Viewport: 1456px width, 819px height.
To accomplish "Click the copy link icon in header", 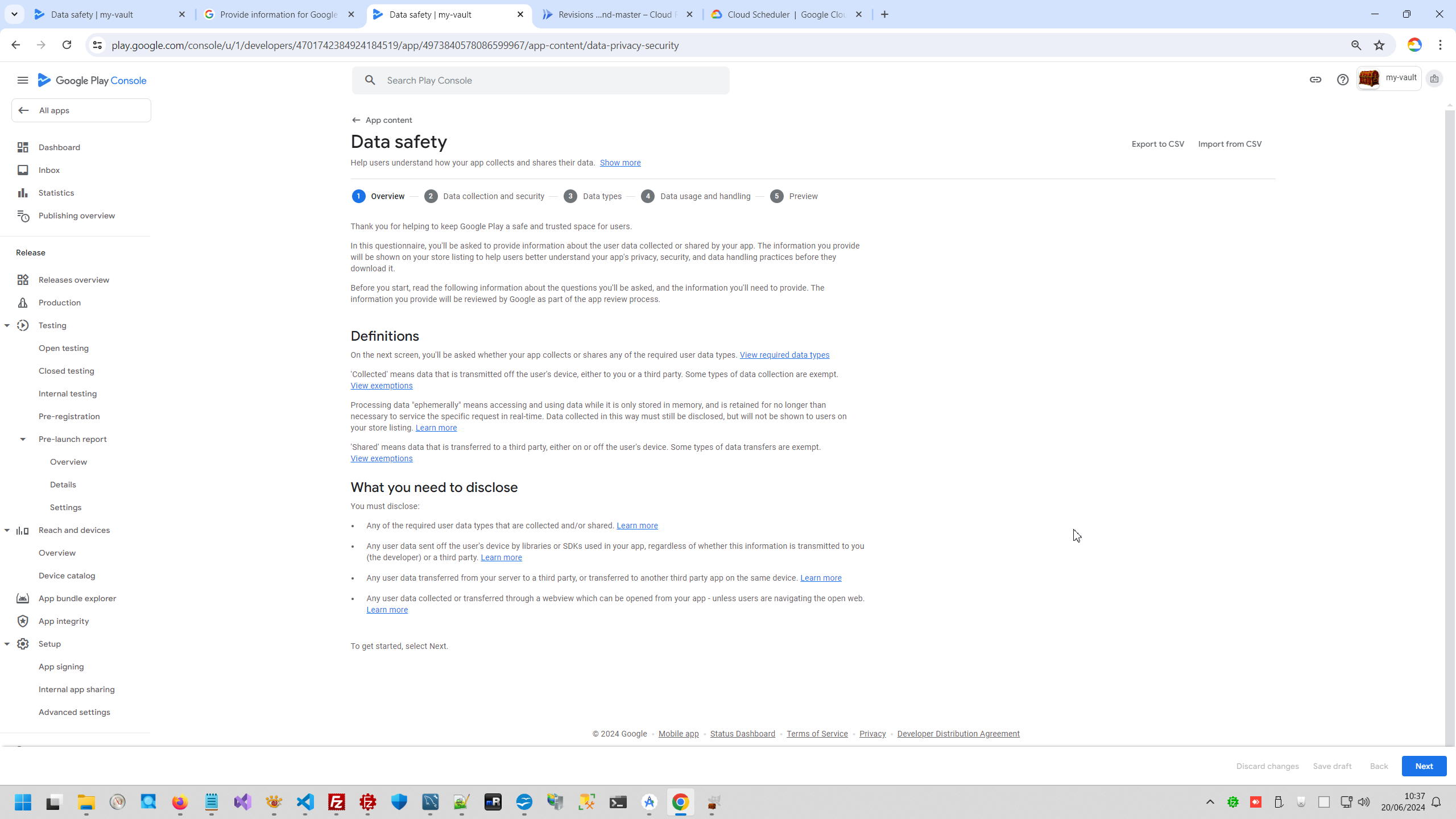I will click(1315, 80).
